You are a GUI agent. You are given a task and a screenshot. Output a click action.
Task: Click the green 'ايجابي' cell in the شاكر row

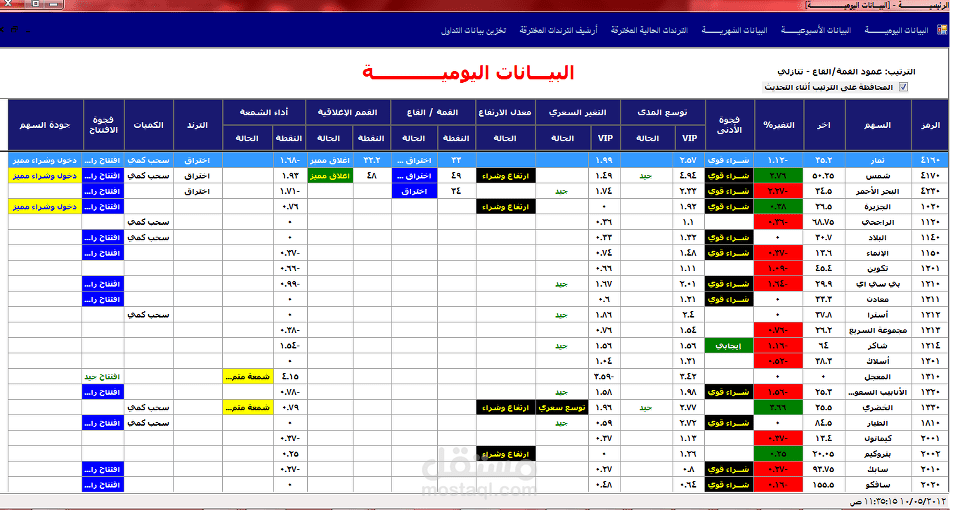click(x=729, y=346)
